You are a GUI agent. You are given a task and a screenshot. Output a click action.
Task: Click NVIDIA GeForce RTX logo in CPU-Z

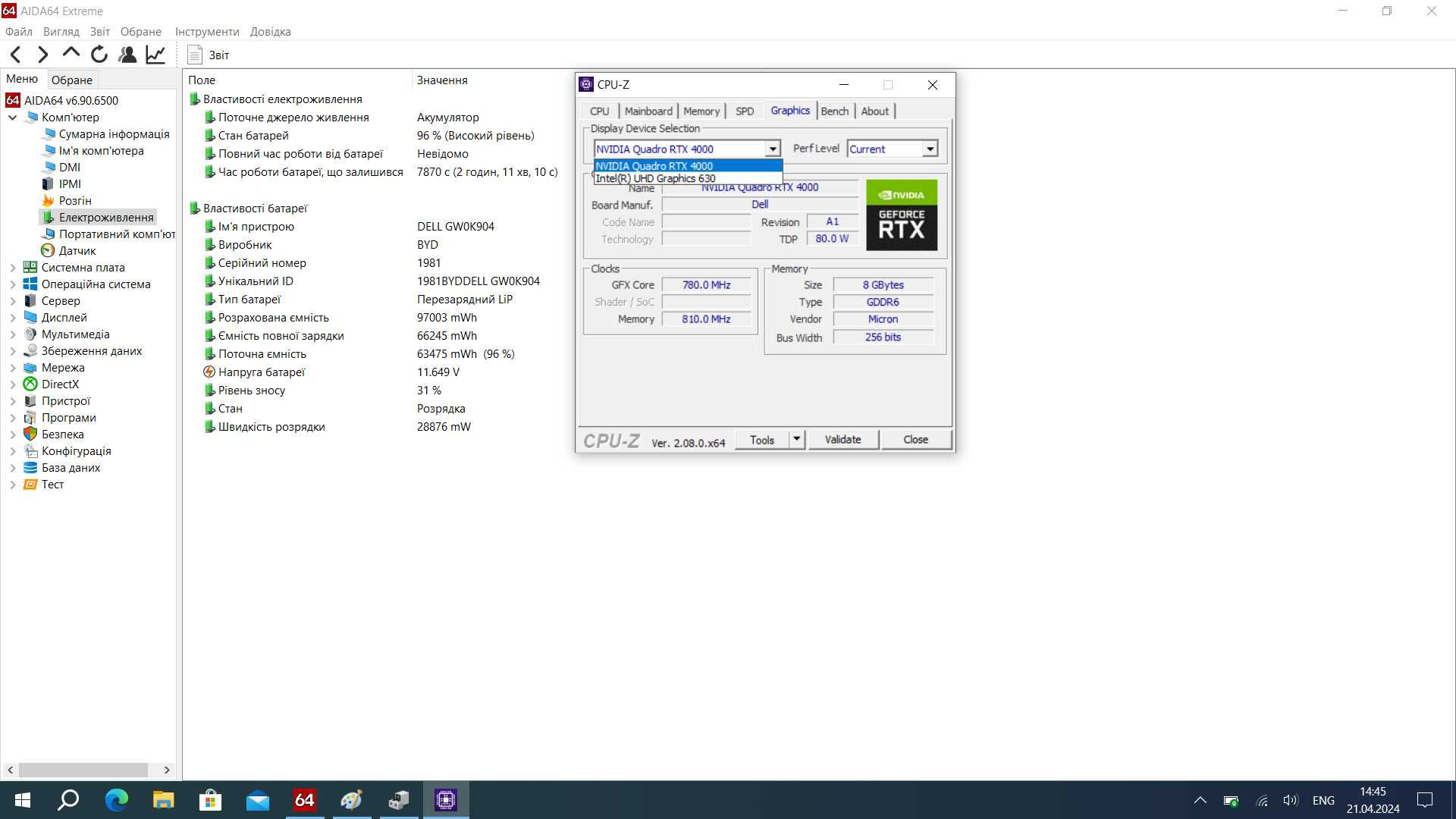click(x=902, y=215)
